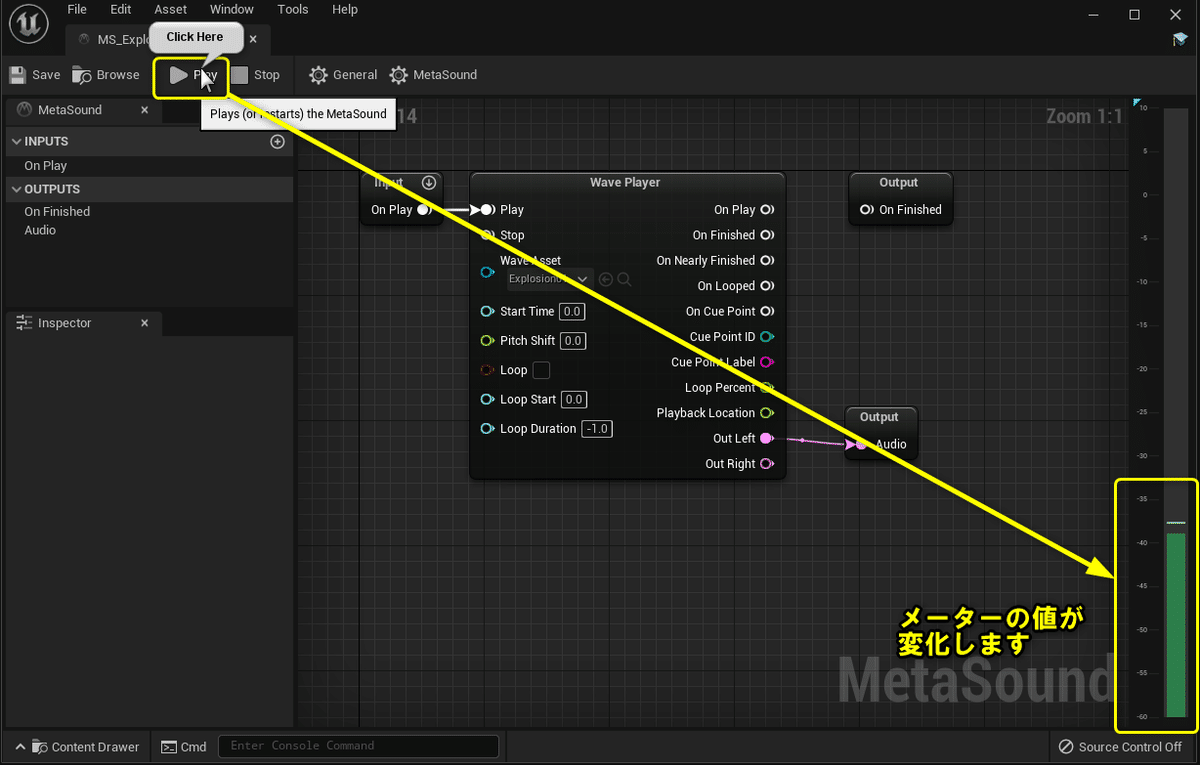The width and height of the screenshot is (1200, 765).
Task: Close the MetaSound panel tab
Action: [145, 110]
